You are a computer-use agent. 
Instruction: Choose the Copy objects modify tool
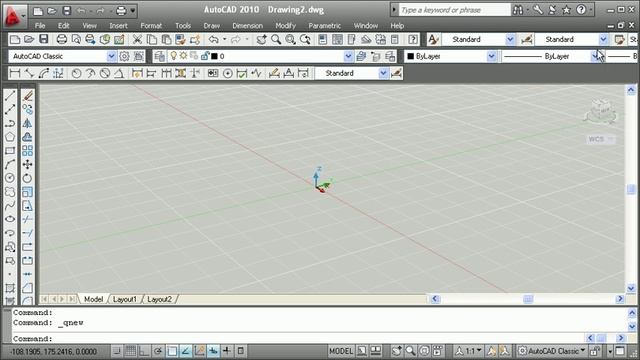point(27,109)
